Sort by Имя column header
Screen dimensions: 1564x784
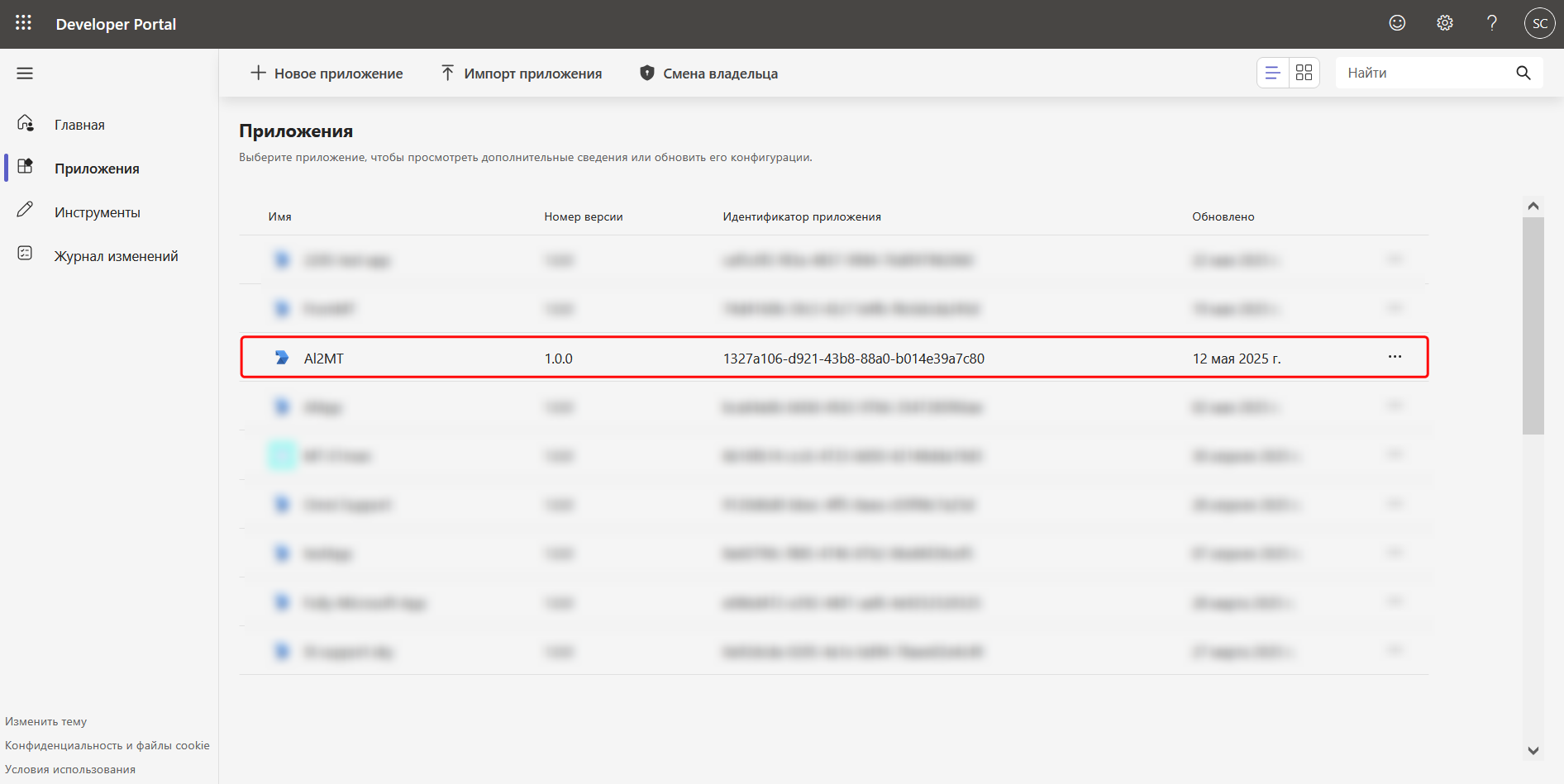279,216
